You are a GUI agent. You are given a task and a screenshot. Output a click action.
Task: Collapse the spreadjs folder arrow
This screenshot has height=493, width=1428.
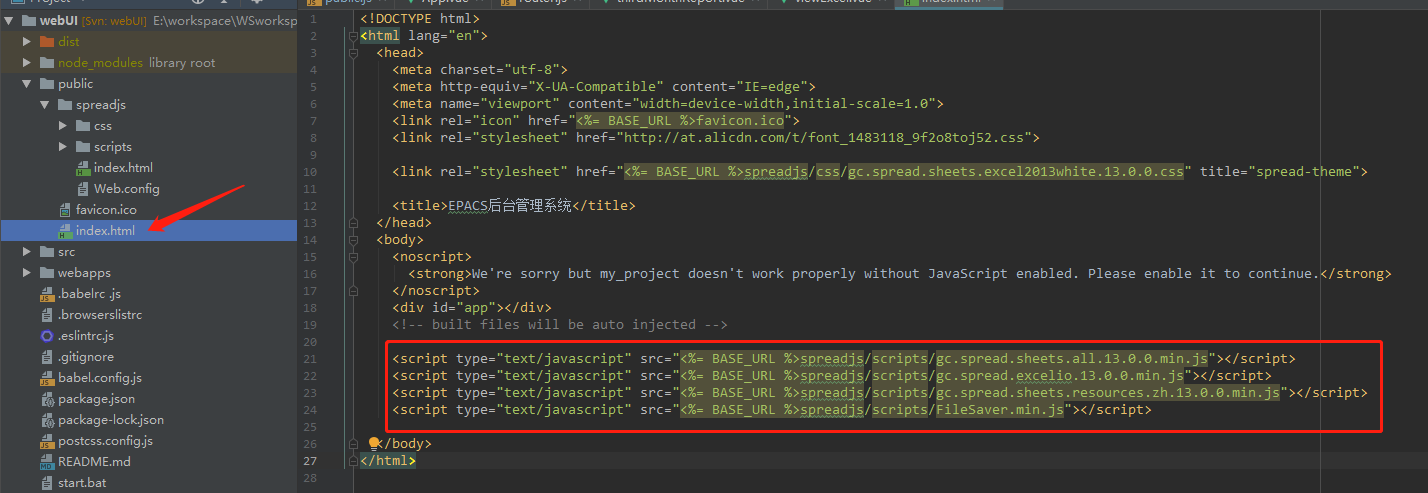point(45,105)
